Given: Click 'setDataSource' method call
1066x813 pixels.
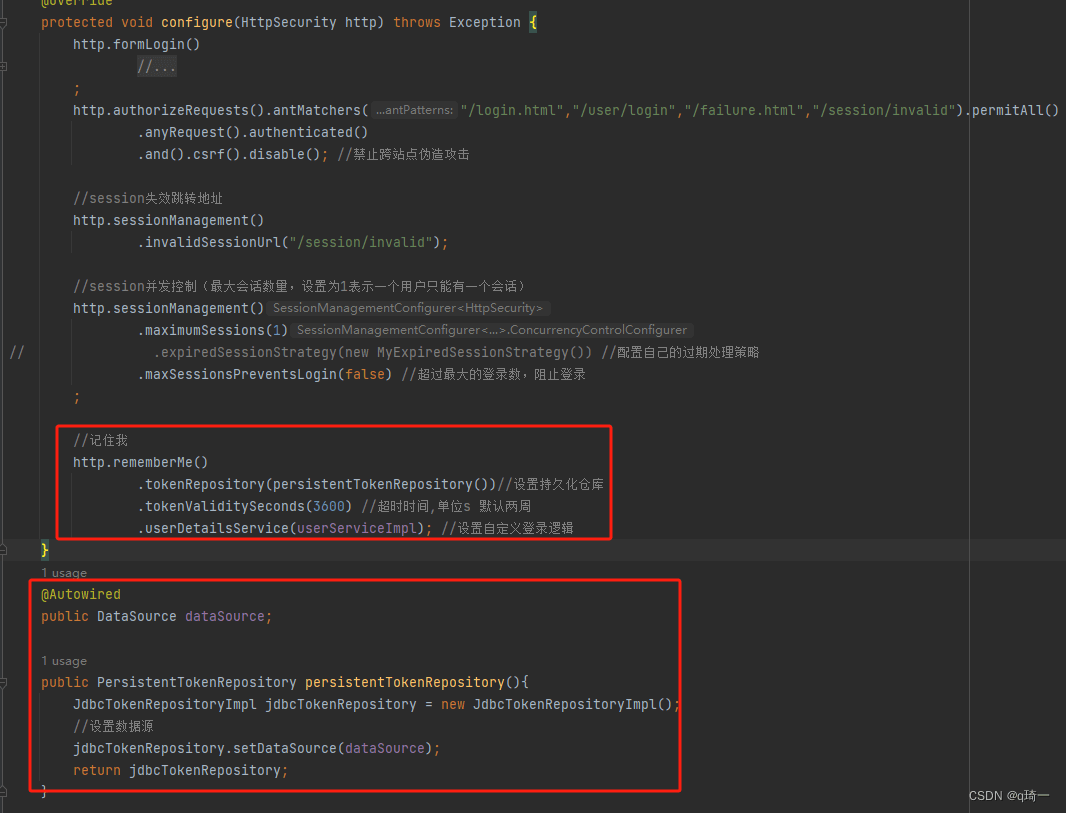Looking at the screenshot, I should (285, 748).
